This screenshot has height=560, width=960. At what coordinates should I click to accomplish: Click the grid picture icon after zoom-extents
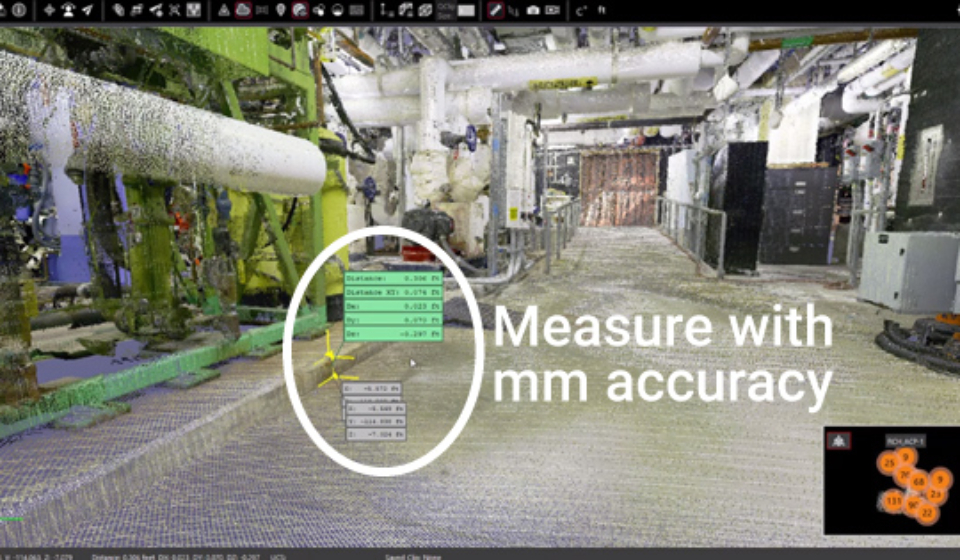tap(193, 10)
